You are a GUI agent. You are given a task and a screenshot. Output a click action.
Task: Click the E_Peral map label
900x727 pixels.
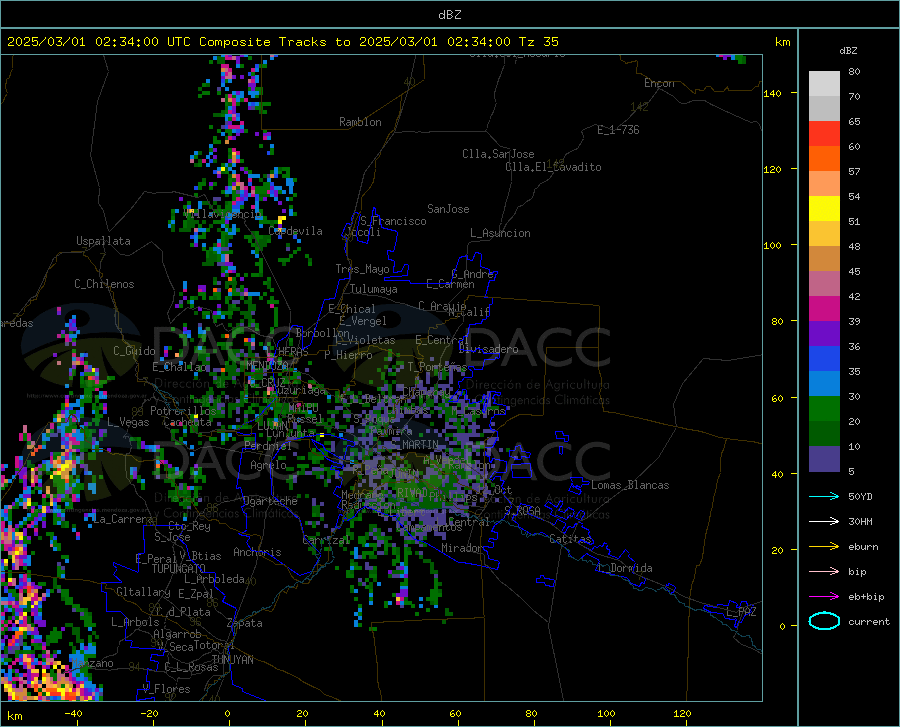[156, 558]
